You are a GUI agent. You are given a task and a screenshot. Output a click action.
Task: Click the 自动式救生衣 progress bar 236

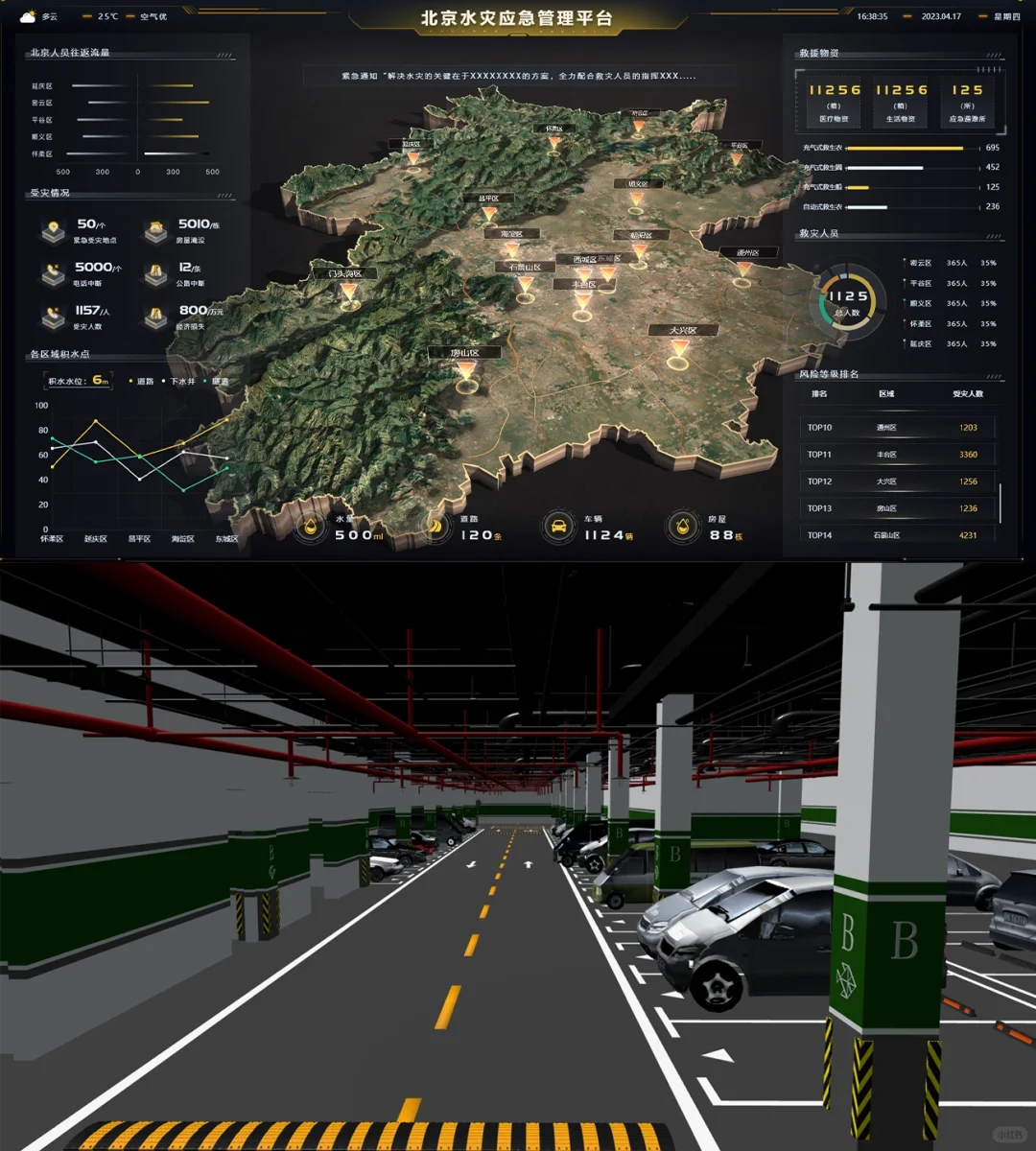coord(912,207)
